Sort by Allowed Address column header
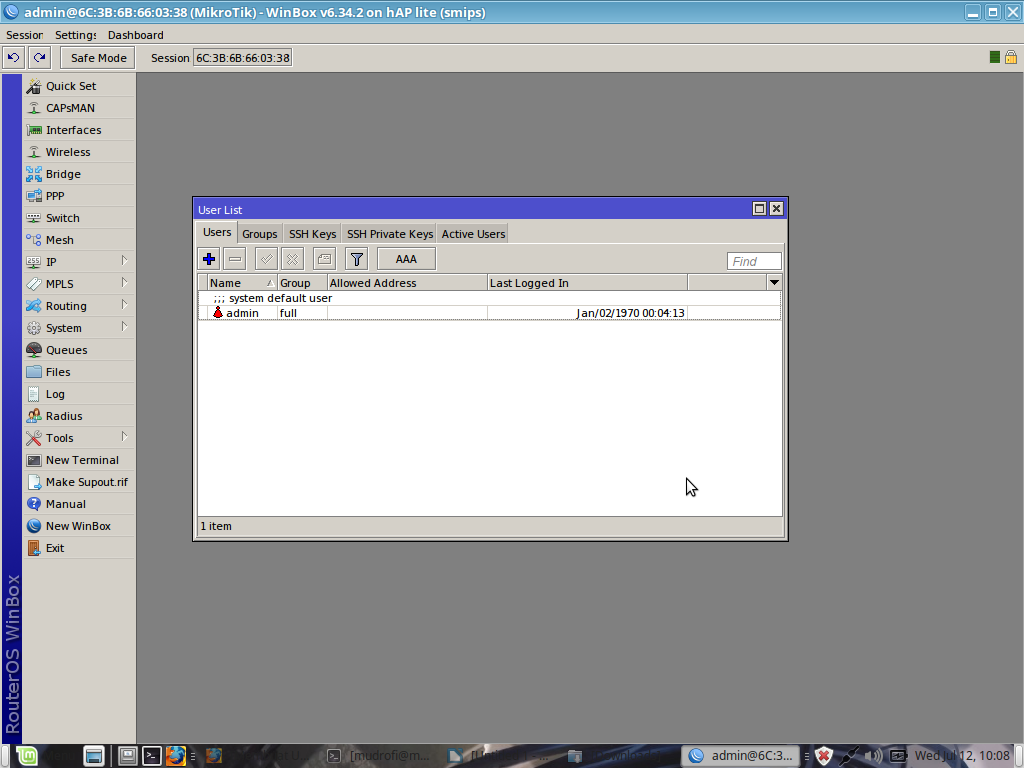 (407, 283)
